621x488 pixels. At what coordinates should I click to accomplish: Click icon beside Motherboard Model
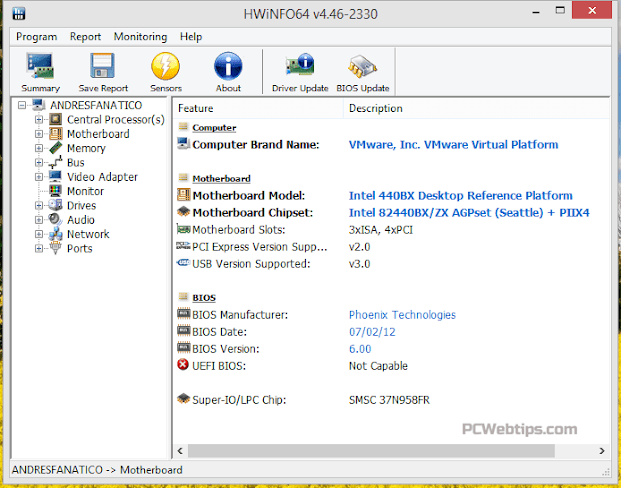coord(183,194)
